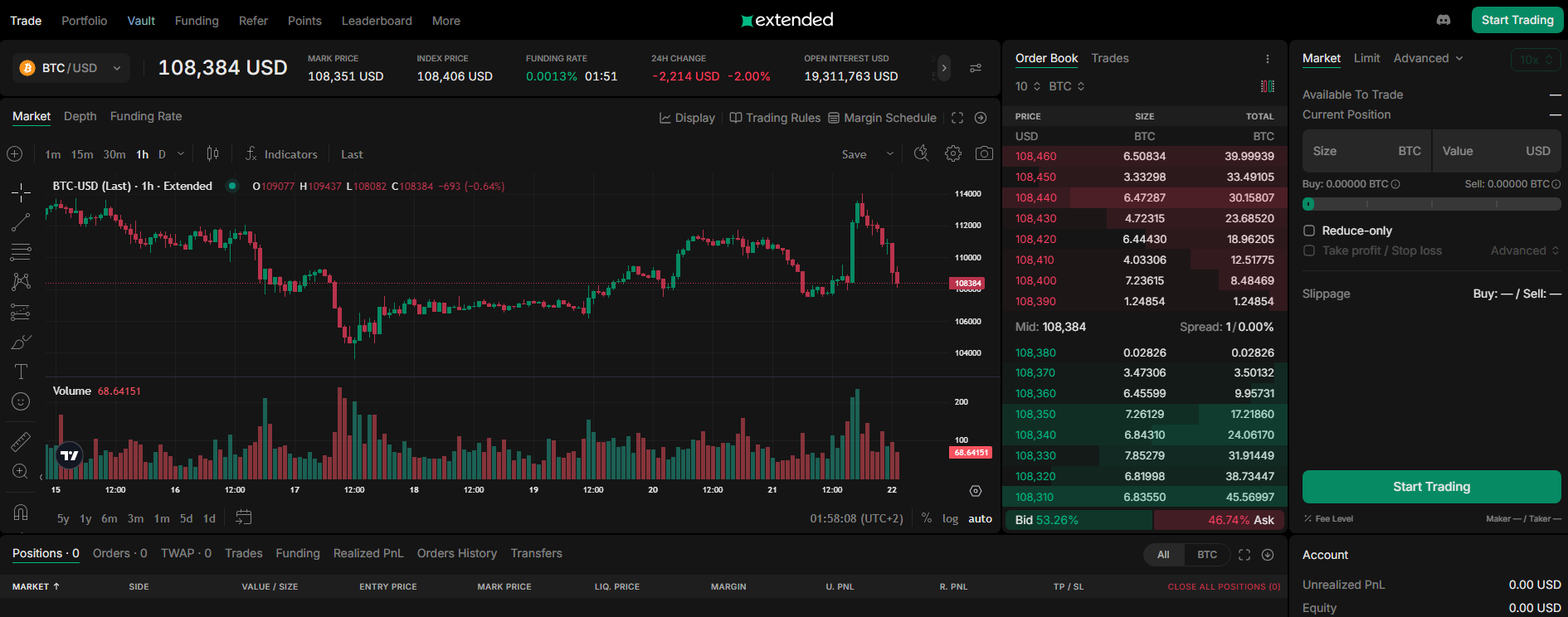Open the order book options menu
1568x617 pixels.
pyautogui.click(x=1267, y=59)
